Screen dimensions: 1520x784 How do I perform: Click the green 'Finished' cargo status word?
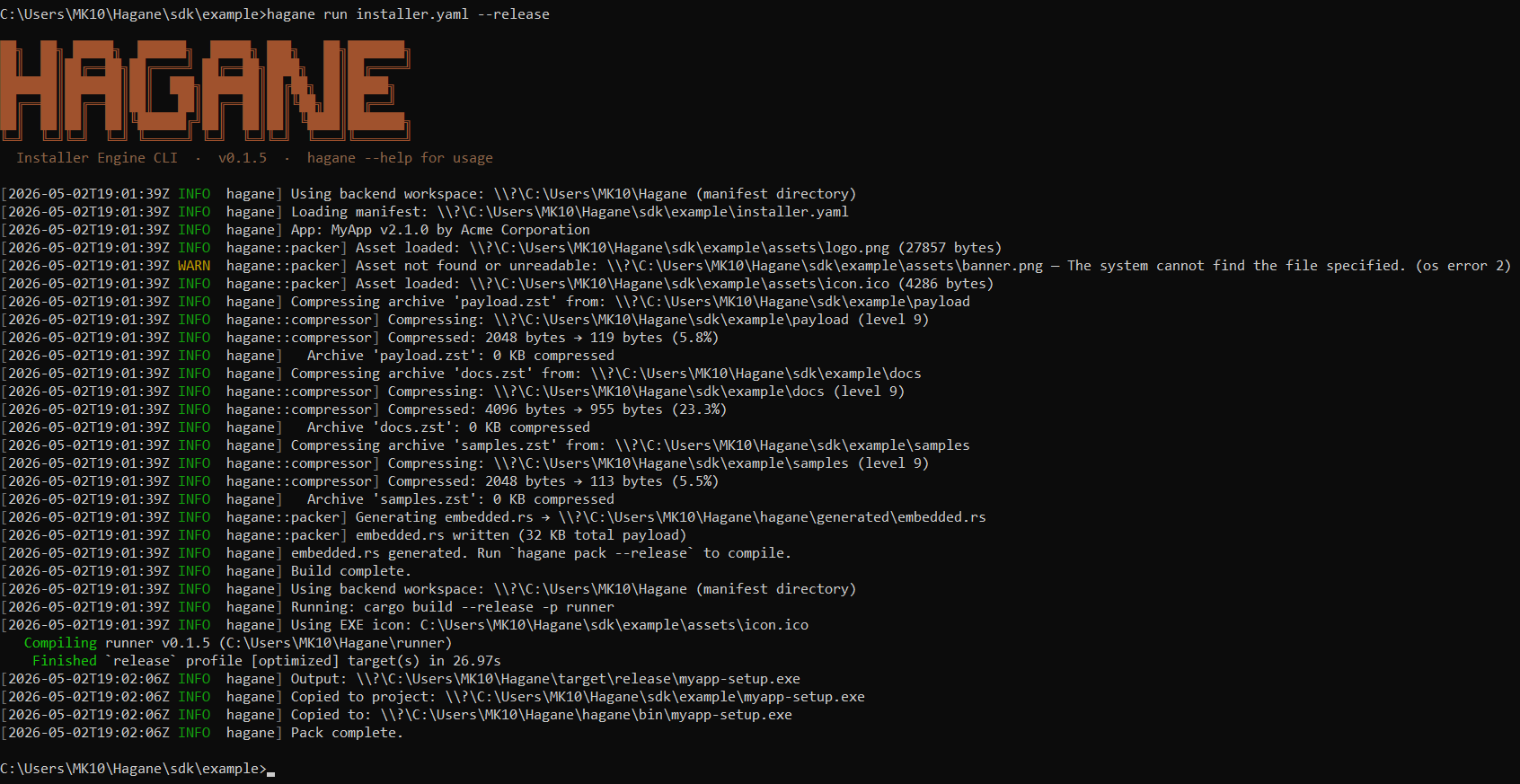tap(65, 661)
